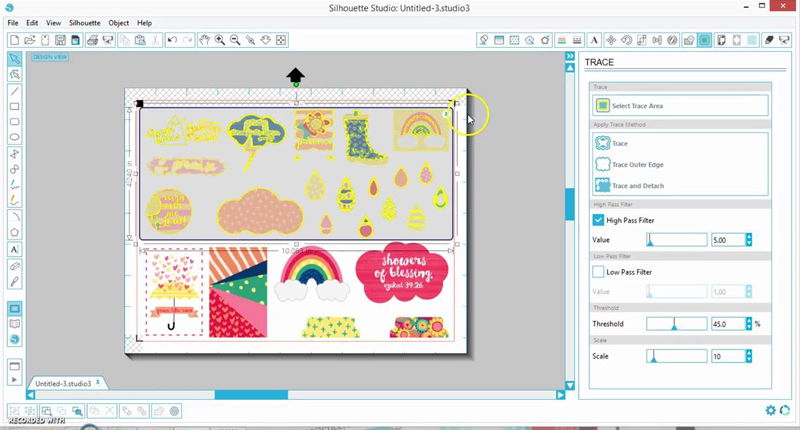
Task: Click Select Trace Area button
Action: click(x=680, y=106)
